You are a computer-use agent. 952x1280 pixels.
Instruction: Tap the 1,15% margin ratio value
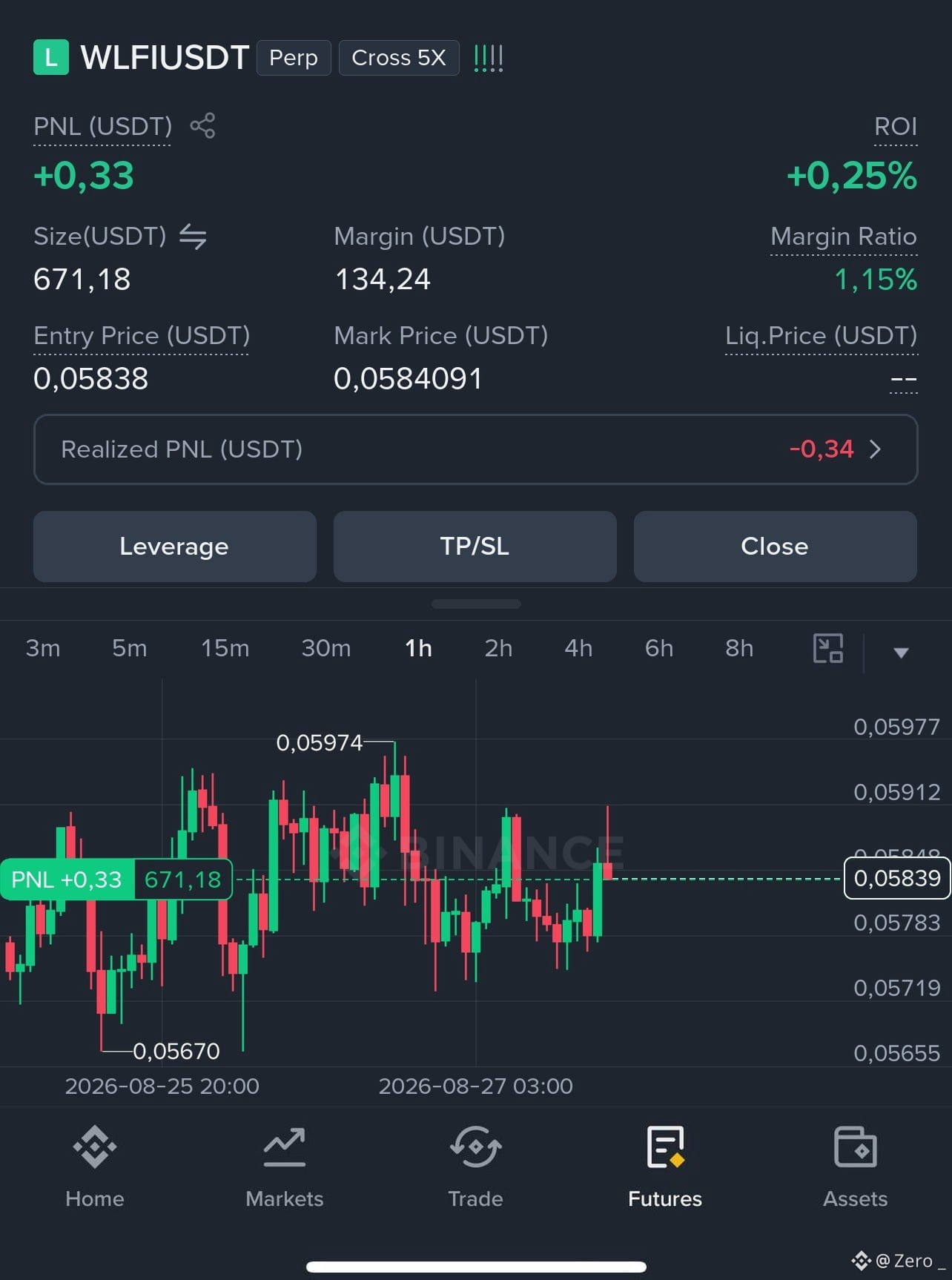point(876,280)
